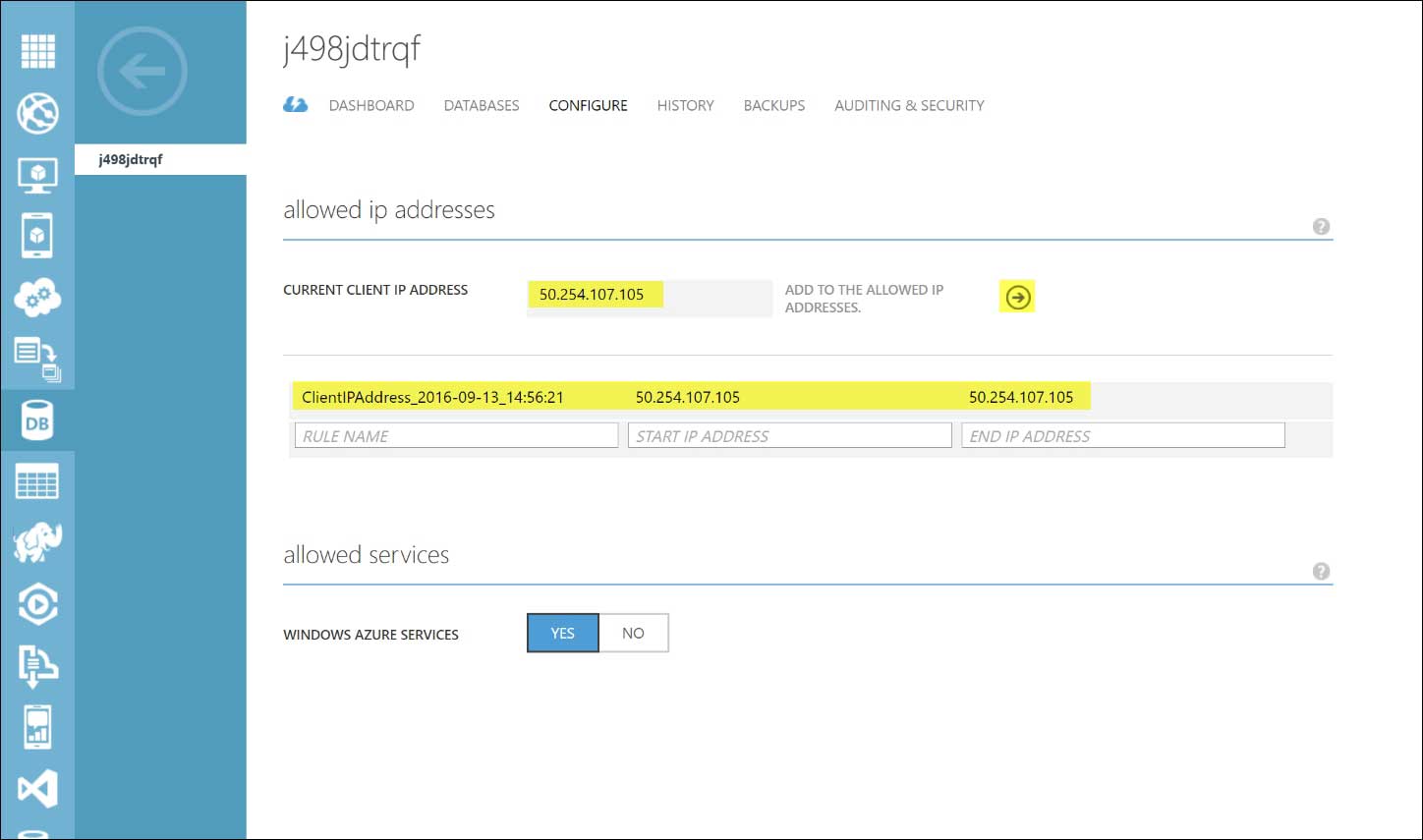Open the Visual Studio Team Services icon

click(37, 788)
